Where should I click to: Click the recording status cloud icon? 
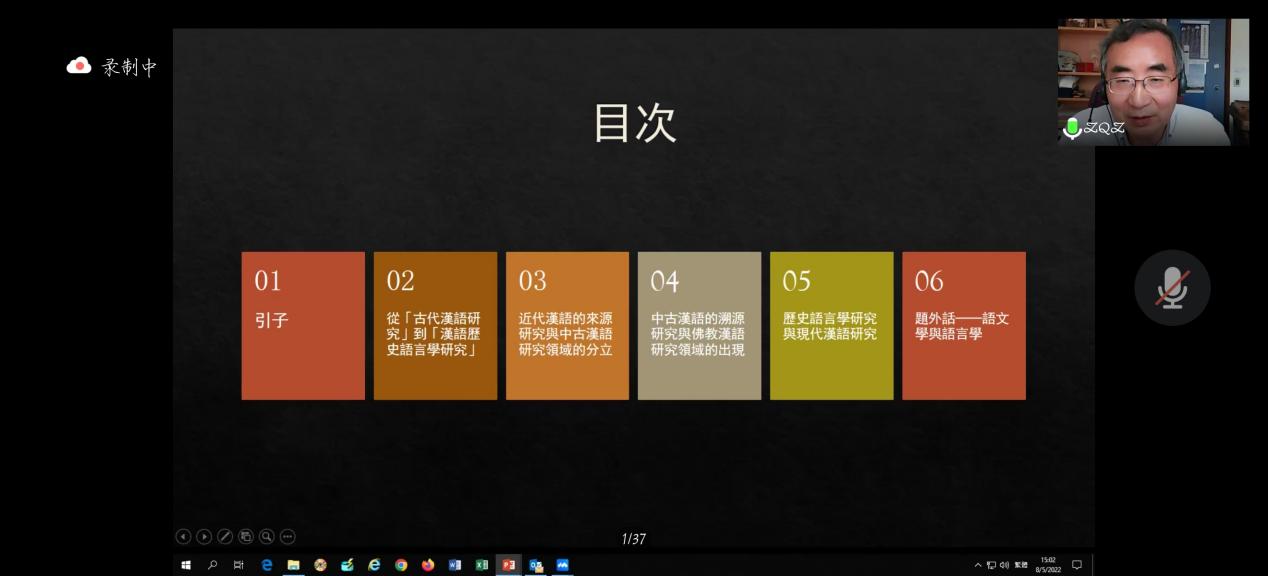[79, 66]
